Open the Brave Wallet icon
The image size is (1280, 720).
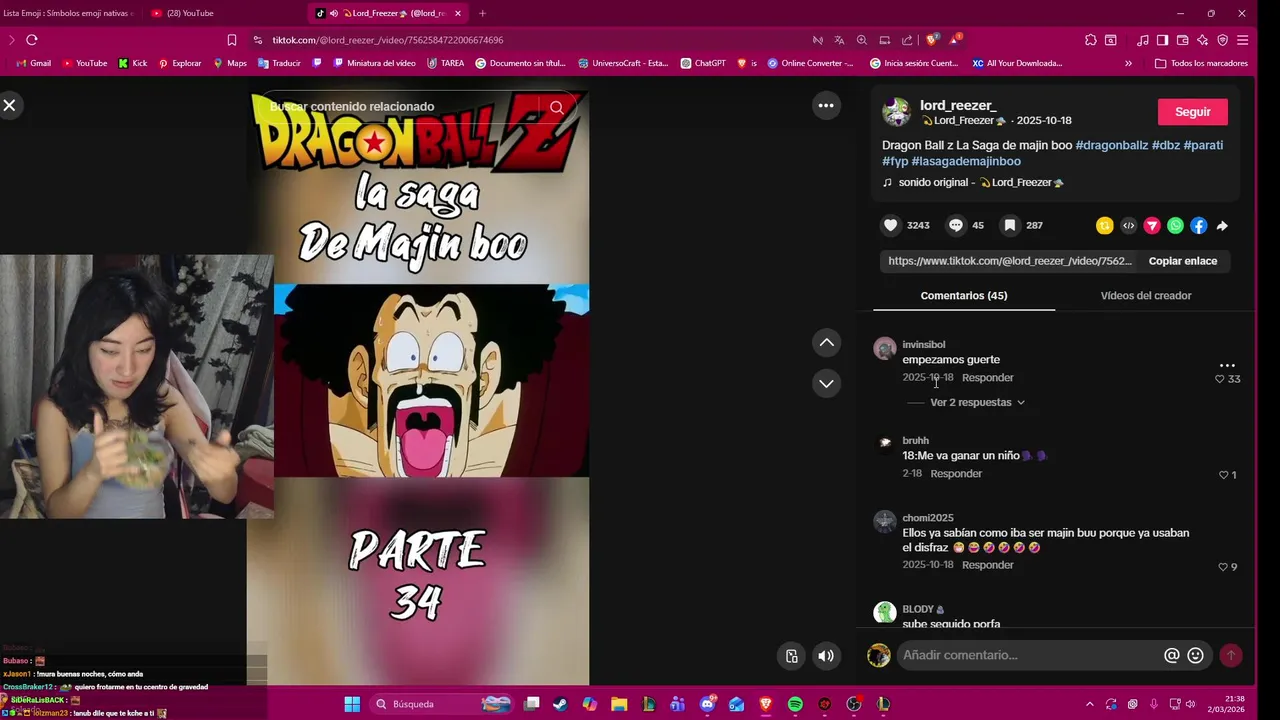pyautogui.click(x=1182, y=40)
